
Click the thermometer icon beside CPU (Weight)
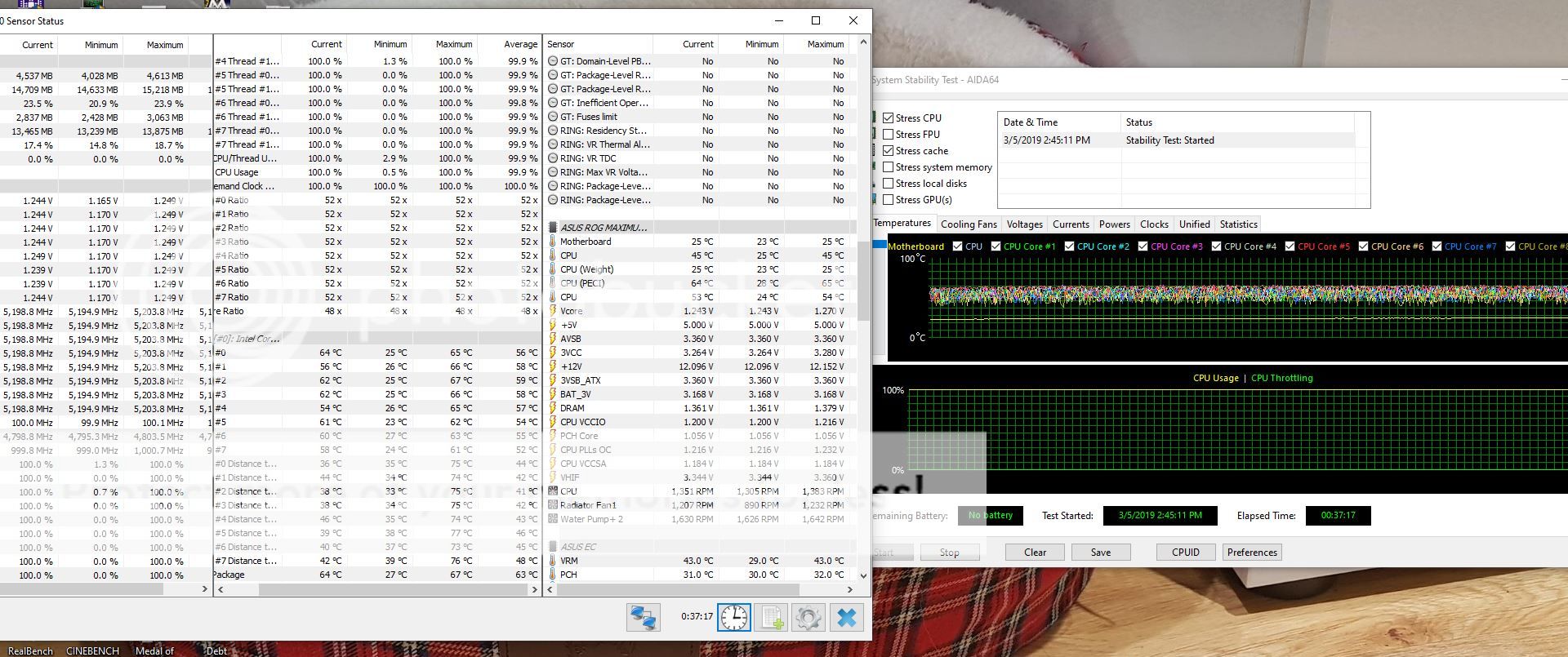[x=553, y=269]
